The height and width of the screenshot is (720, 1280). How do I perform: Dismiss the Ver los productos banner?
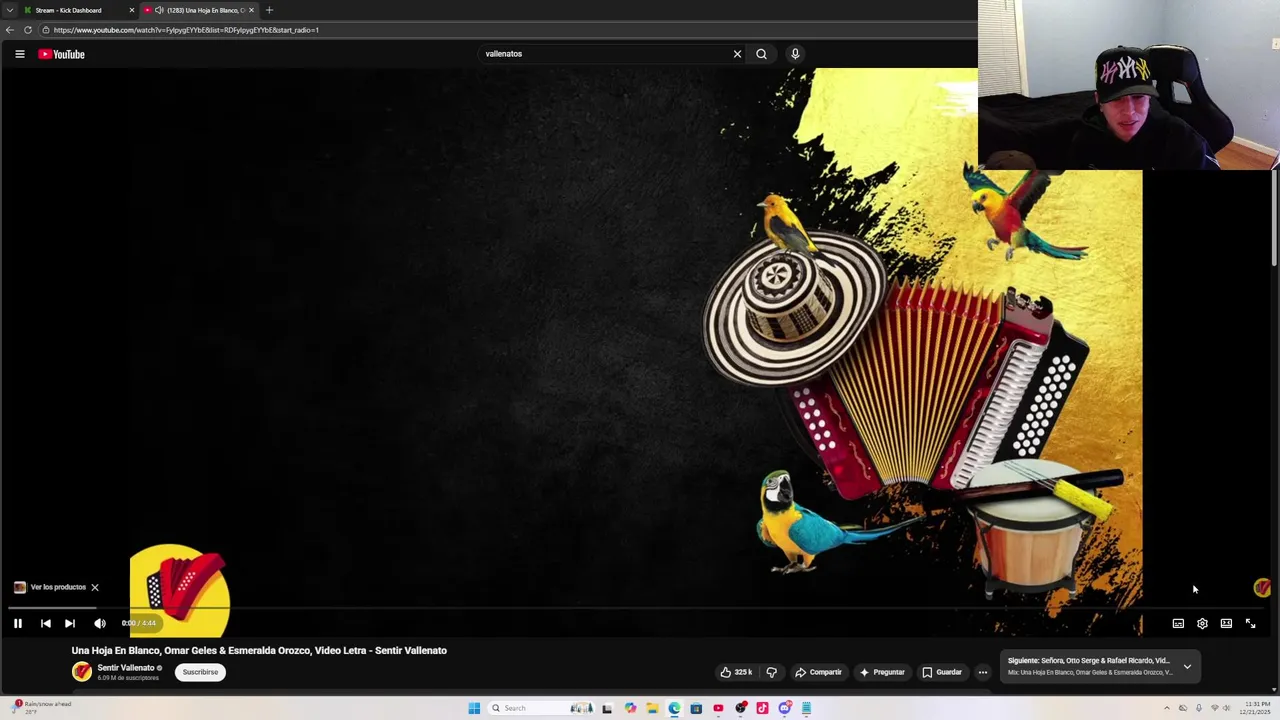pyautogui.click(x=95, y=587)
